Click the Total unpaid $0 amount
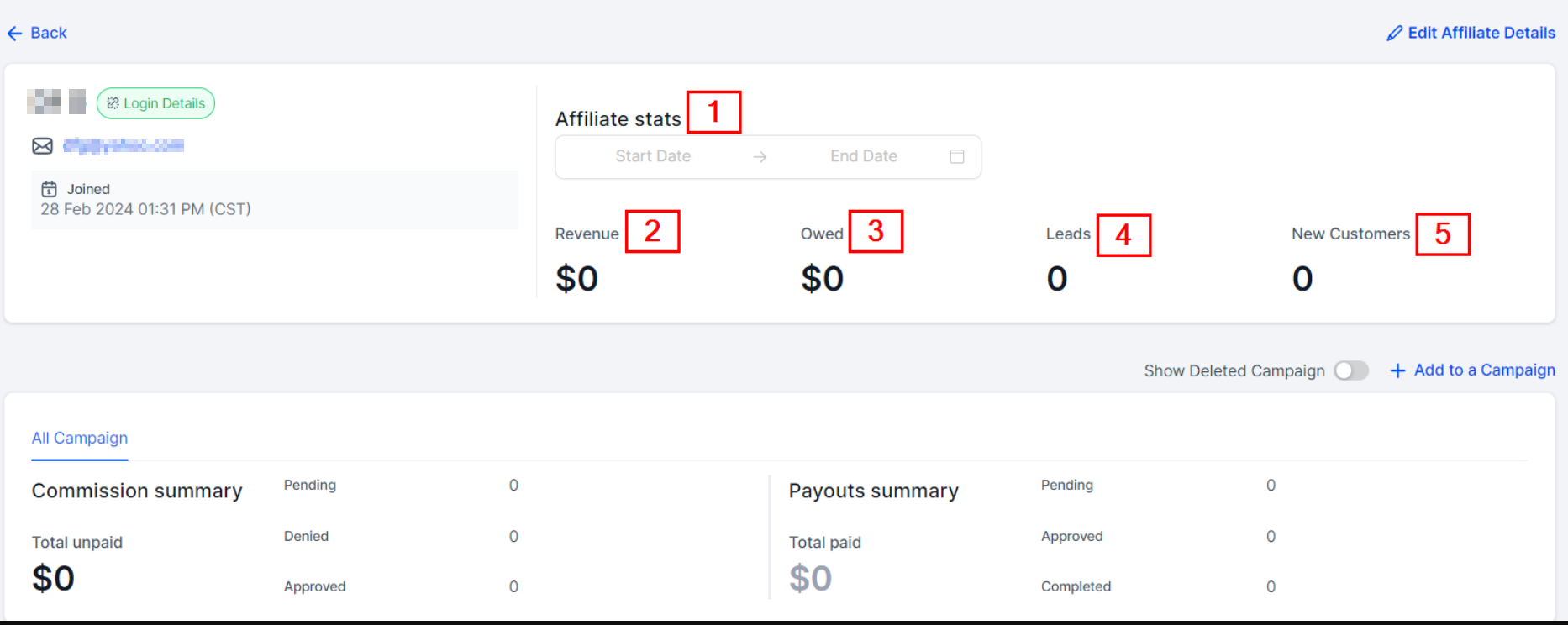The width and height of the screenshot is (1568, 625). pos(53,578)
